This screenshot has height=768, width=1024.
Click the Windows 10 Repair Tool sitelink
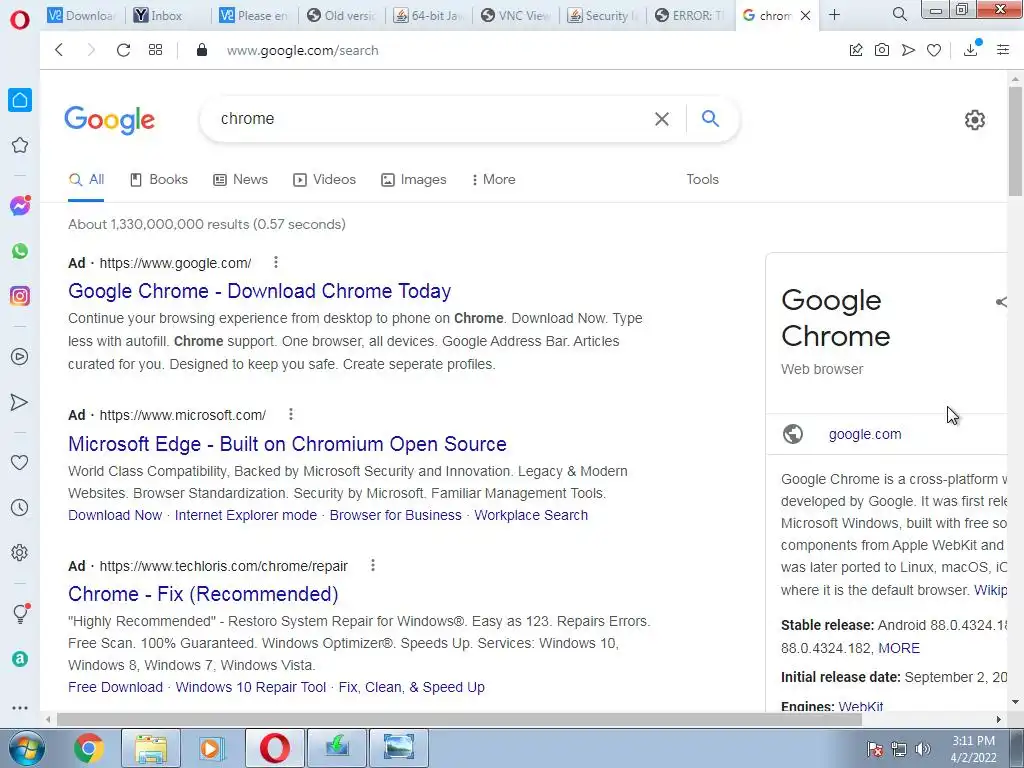click(x=251, y=688)
